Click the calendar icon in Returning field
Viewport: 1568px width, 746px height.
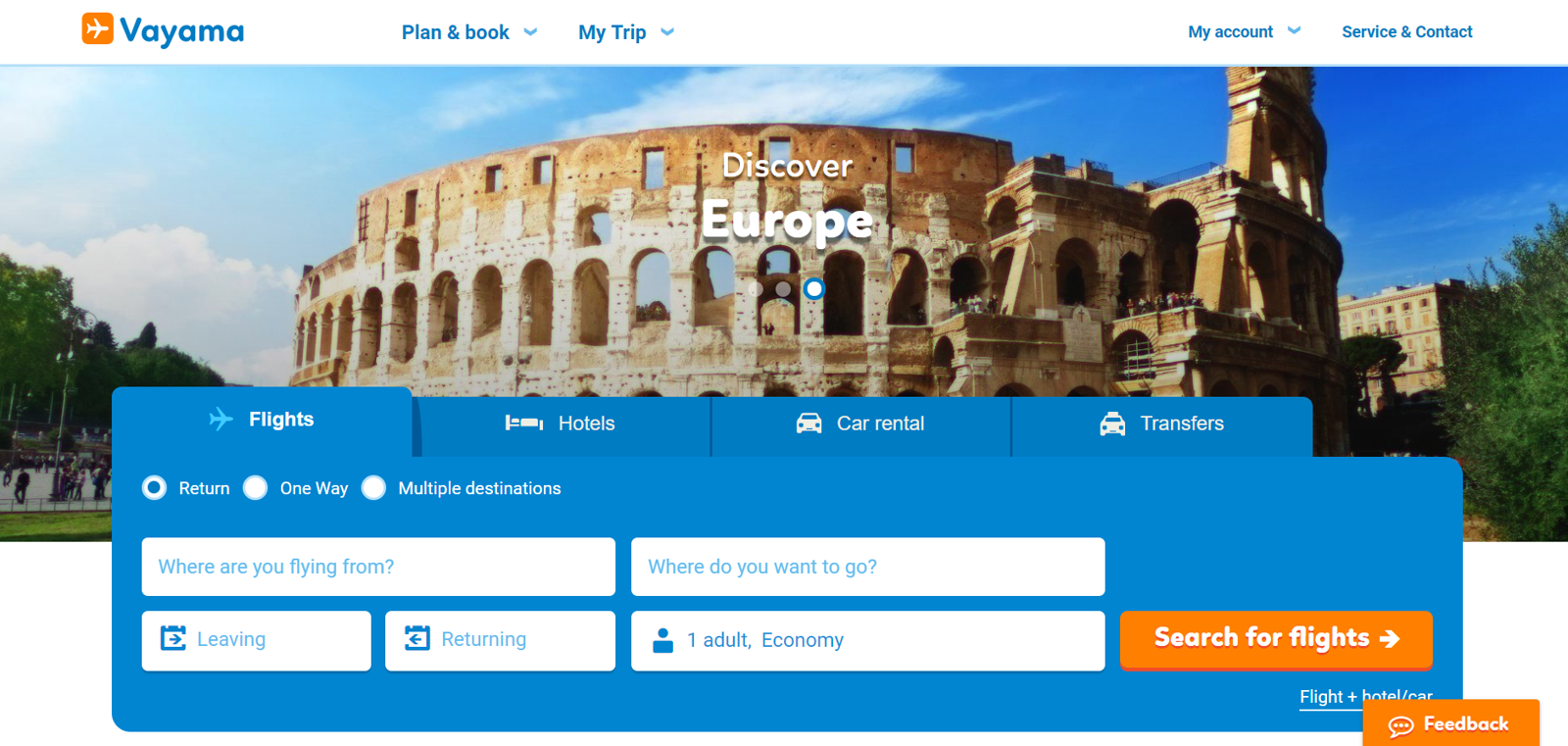click(x=417, y=638)
